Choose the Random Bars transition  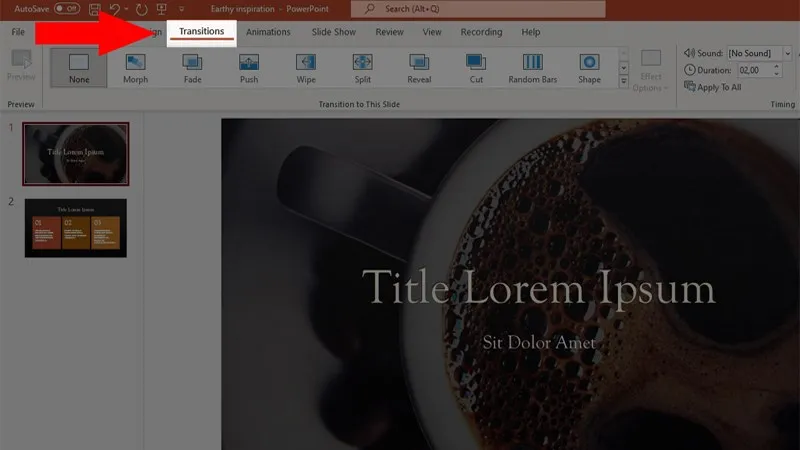(x=533, y=67)
